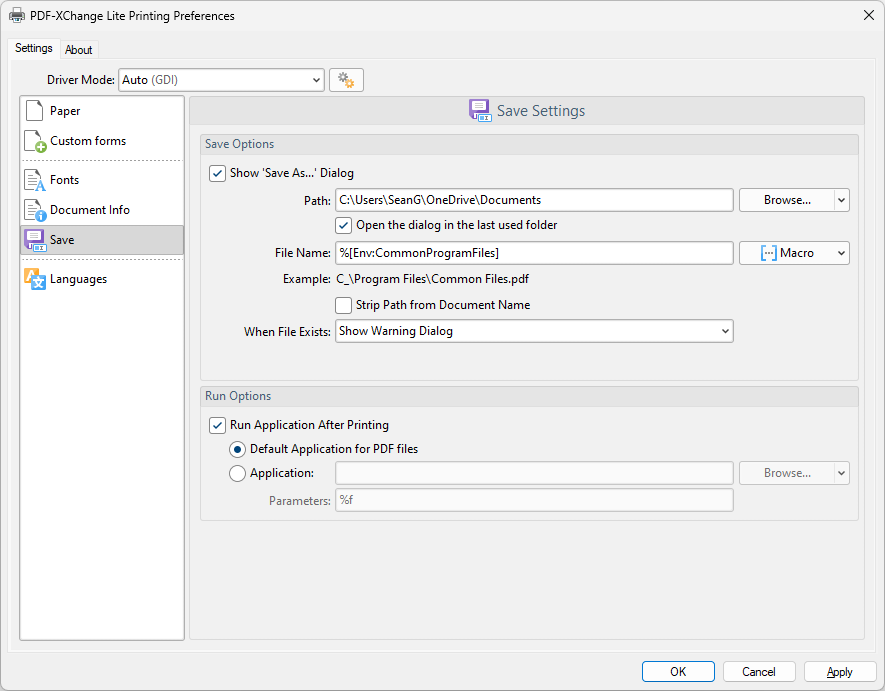The image size is (885, 691).
Task: Click the Save Settings header icon
Action: pyautogui.click(x=480, y=111)
